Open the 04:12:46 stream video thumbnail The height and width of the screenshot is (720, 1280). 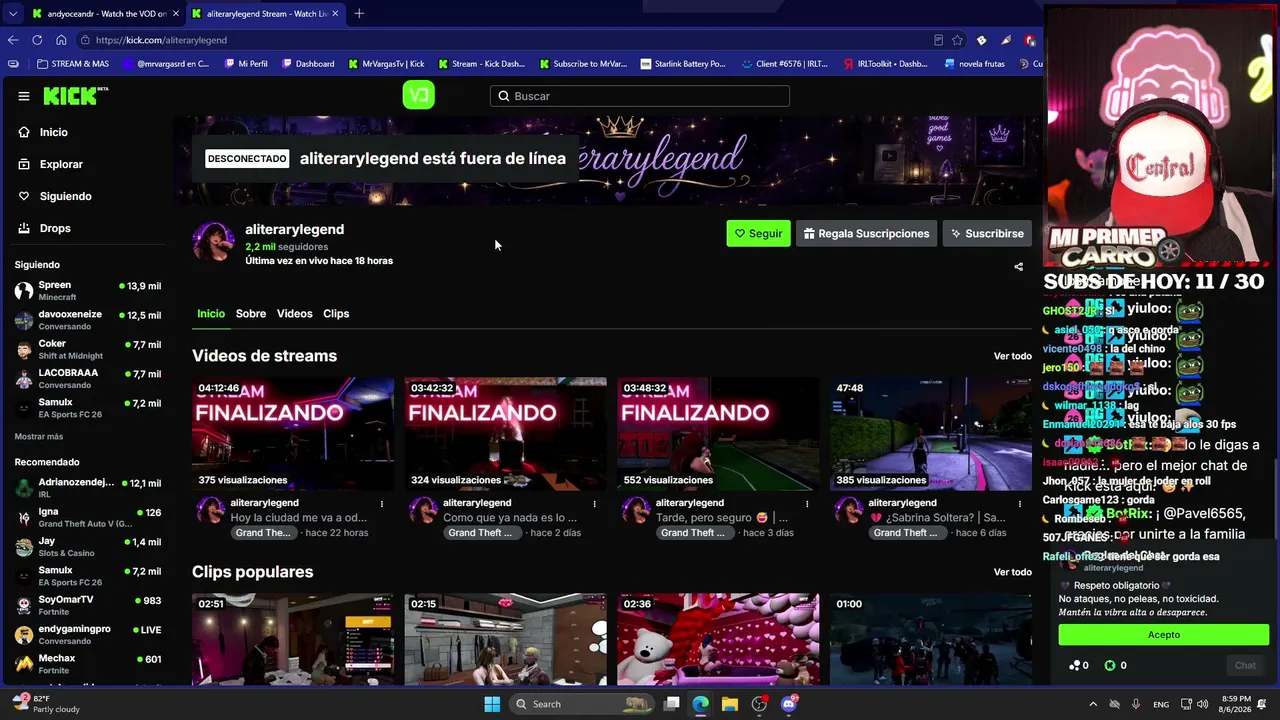coord(293,434)
